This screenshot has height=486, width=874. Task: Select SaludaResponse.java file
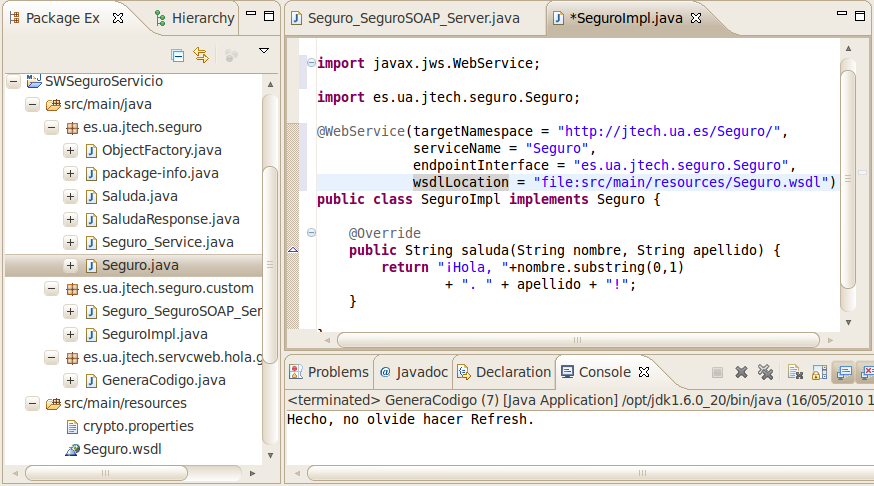click(x=171, y=220)
